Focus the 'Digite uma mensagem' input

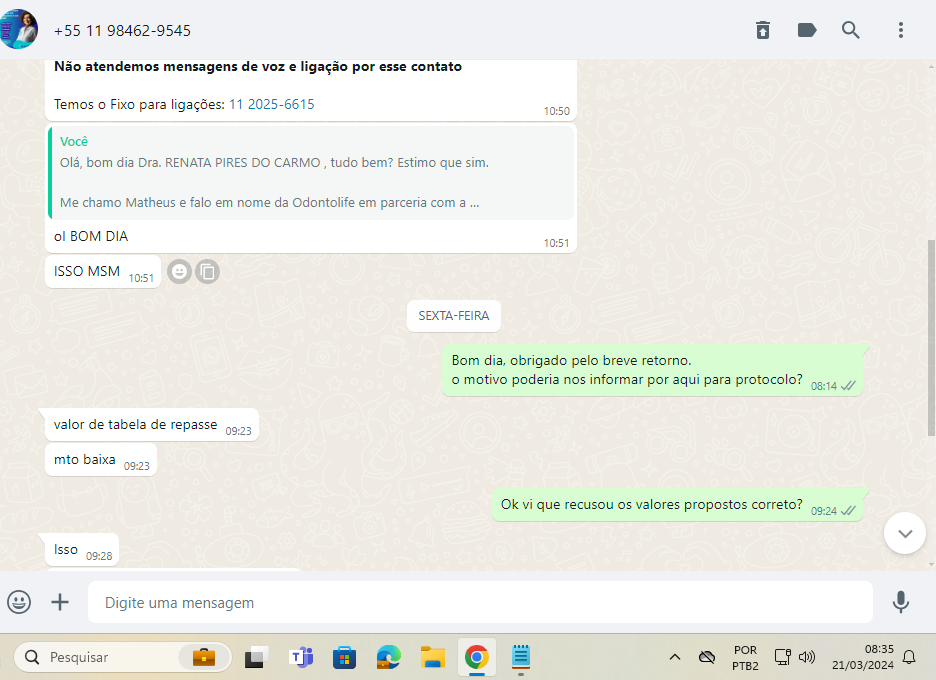[x=480, y=603]
